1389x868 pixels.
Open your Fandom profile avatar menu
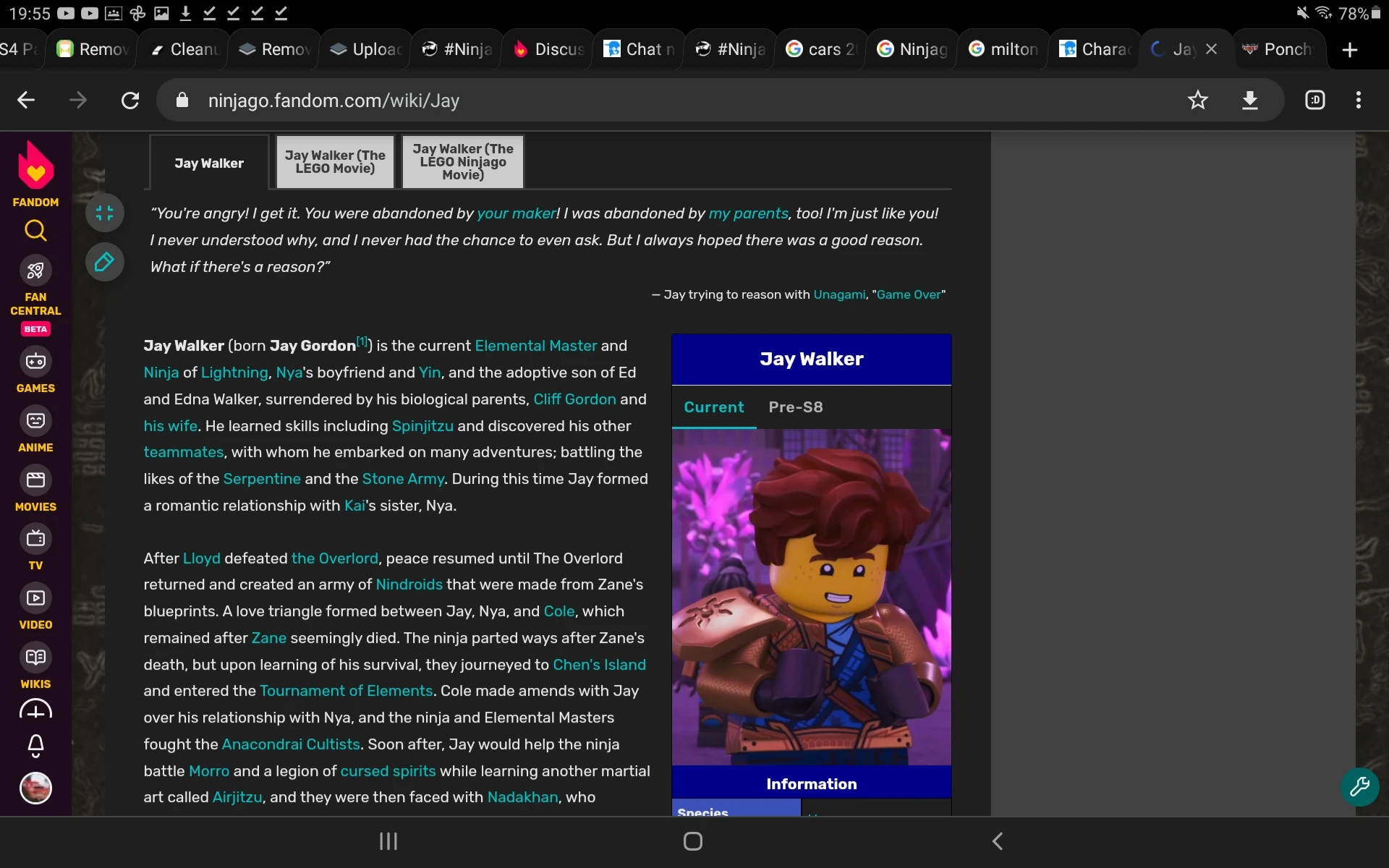coord(35,788)
